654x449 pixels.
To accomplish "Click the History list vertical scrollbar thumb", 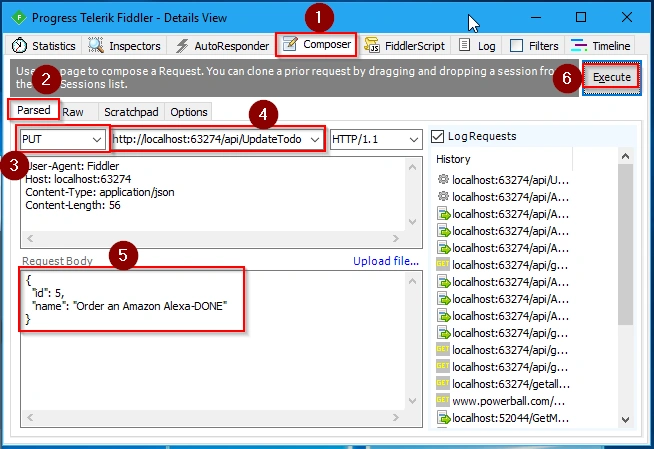I will [625, 244].
